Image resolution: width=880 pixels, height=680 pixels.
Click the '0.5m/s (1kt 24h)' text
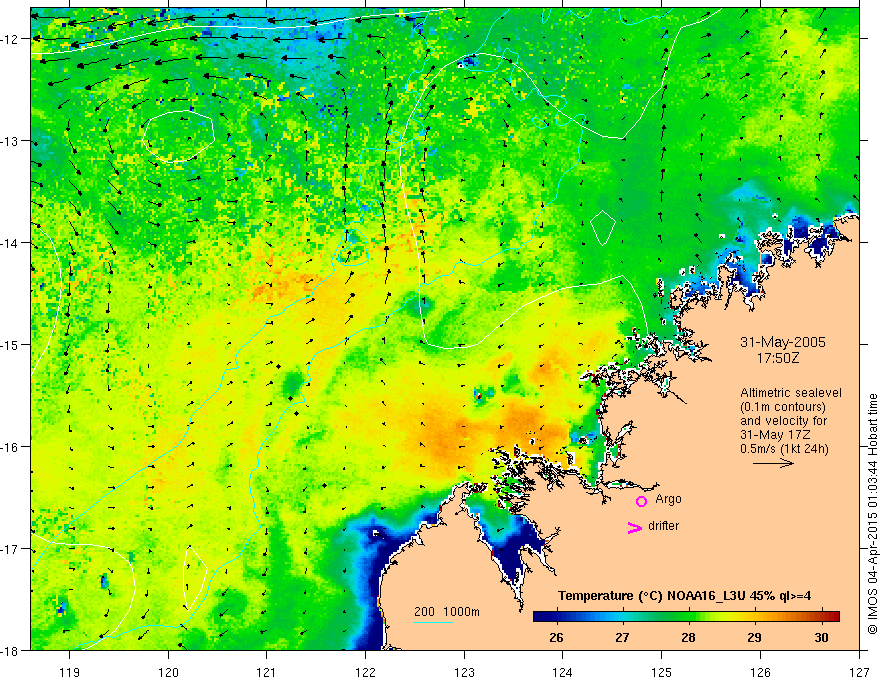tap(784, 449)
